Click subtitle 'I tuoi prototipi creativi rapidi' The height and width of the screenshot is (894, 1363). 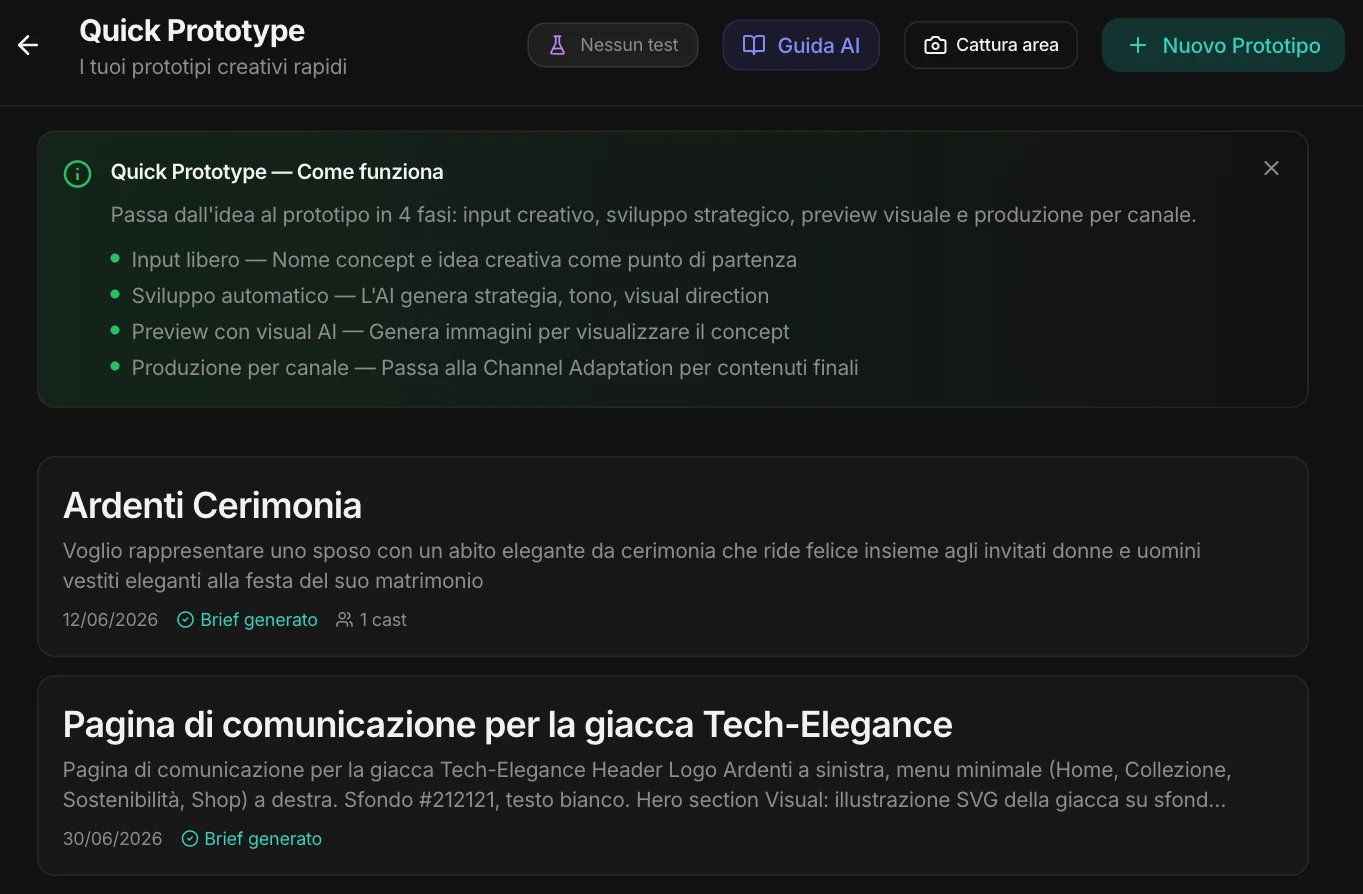[213, 67]
